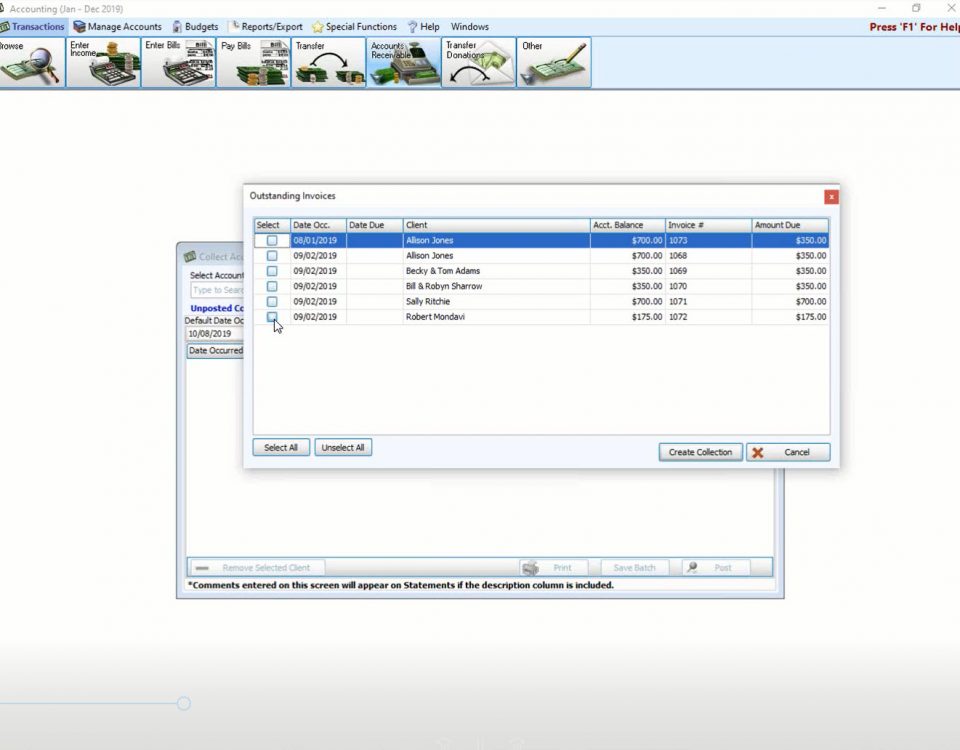Open the Enter Income toolbar icon
The width and height of the screenshot is (960, 750).
pyautogui.click(x=104, y=63)
